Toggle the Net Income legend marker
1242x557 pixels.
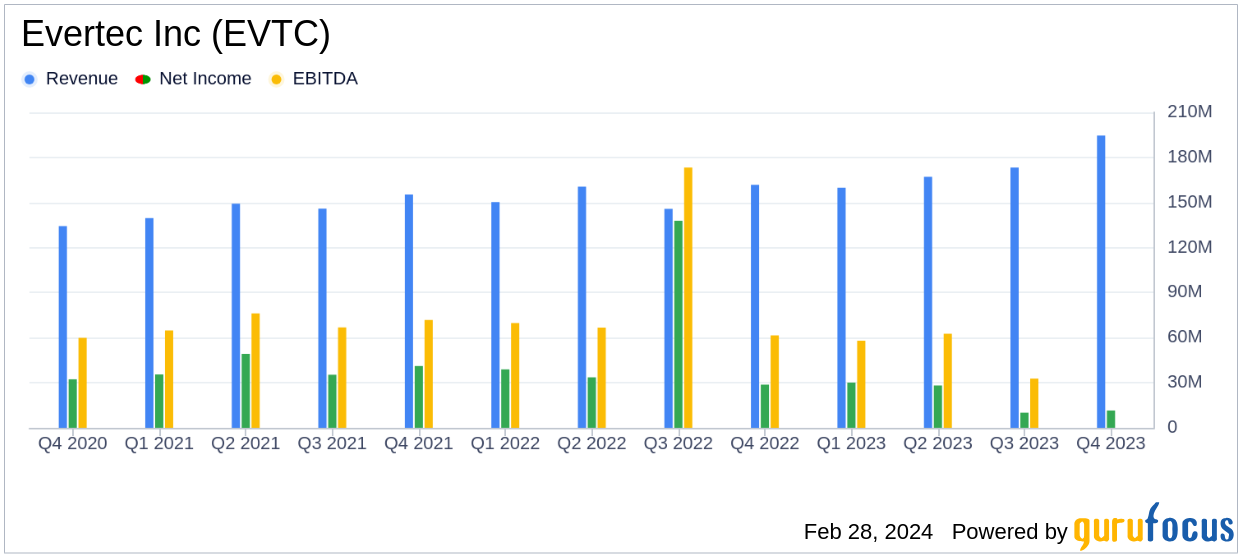pyautogui.click(x=143, y=79)
